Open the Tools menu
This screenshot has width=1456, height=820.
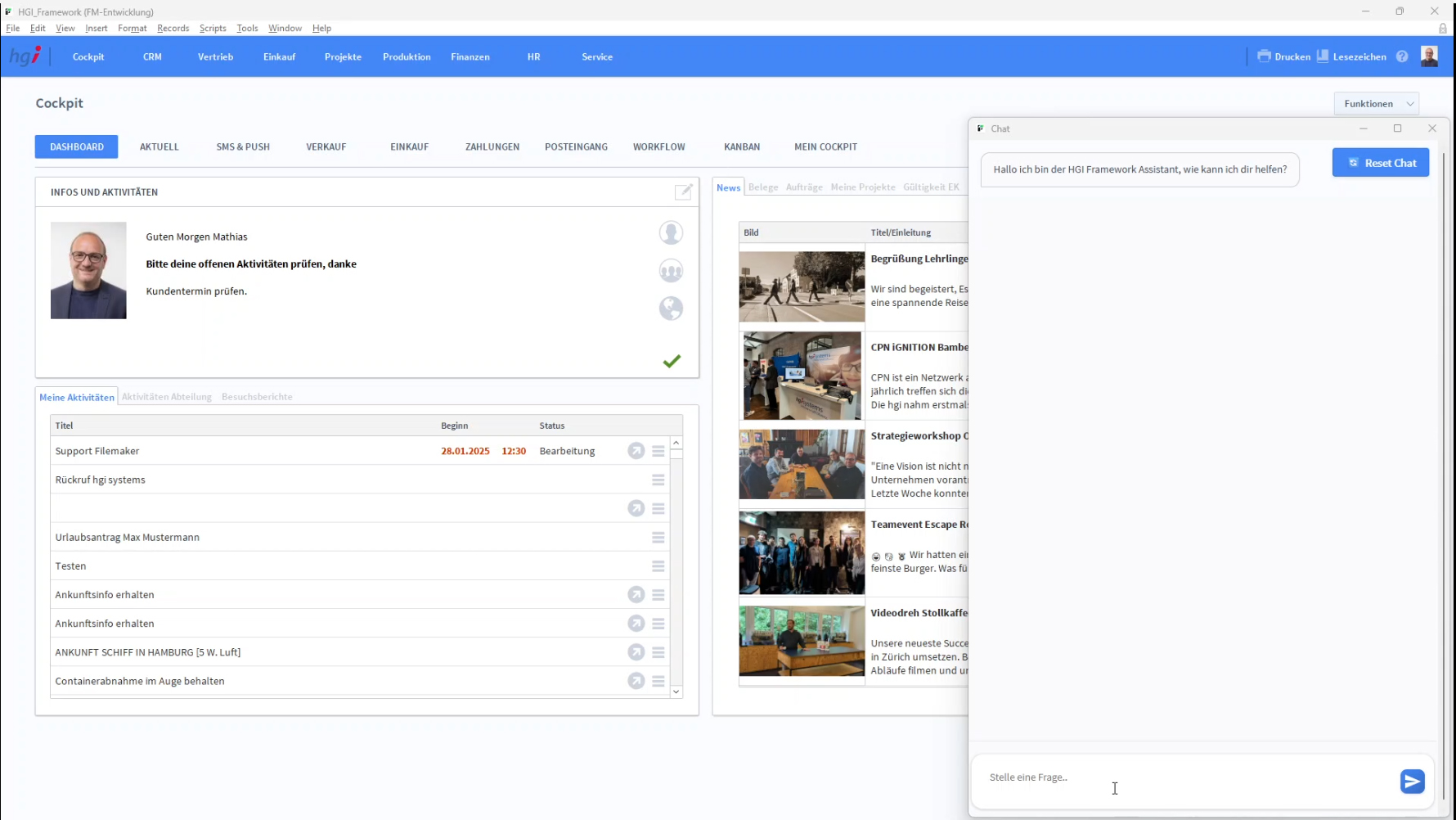click(x=247, y=28)
